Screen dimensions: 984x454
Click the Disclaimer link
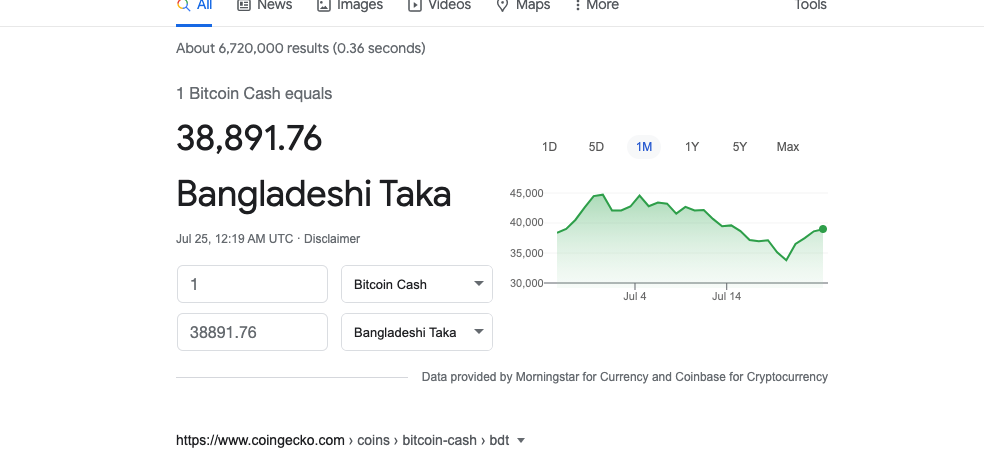click(x=332, y=239)
